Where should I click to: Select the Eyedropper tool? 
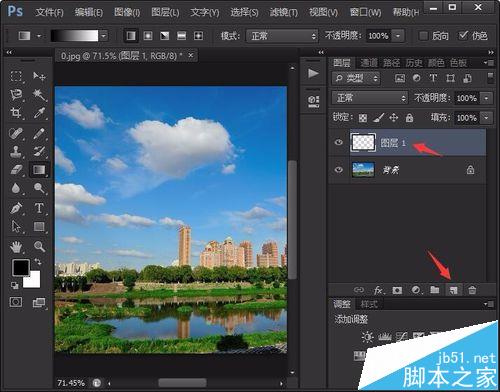tap(39, 113)
